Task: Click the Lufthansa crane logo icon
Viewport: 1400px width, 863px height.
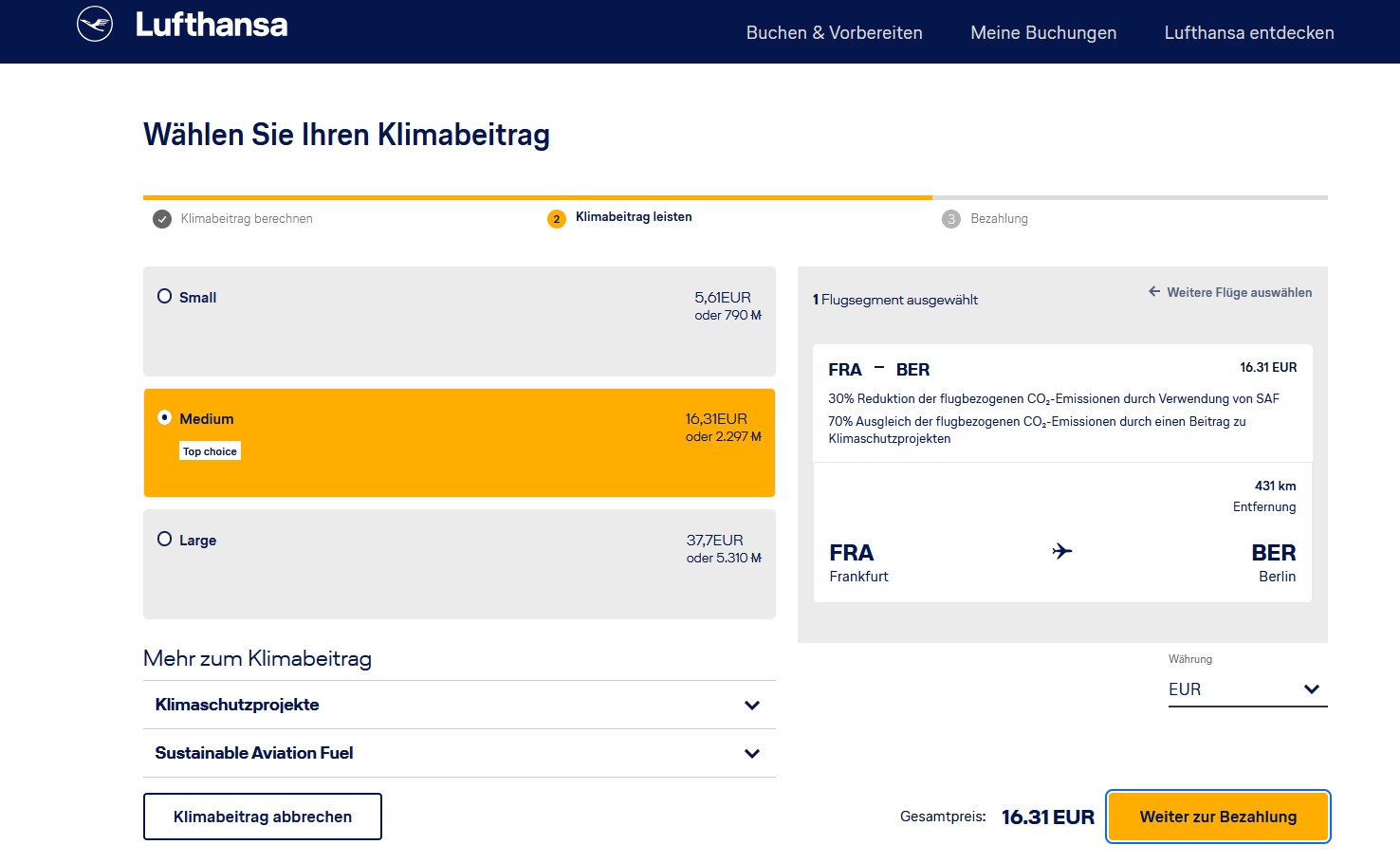Action: point(95,25)
